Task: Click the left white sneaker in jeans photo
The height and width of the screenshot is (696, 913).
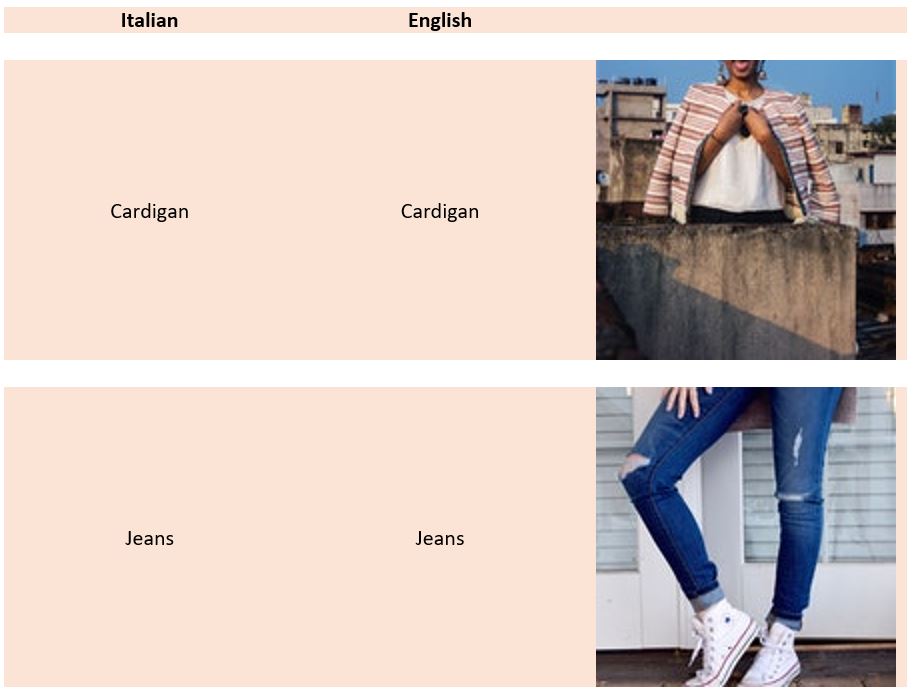Action: (x=722, y=642)
